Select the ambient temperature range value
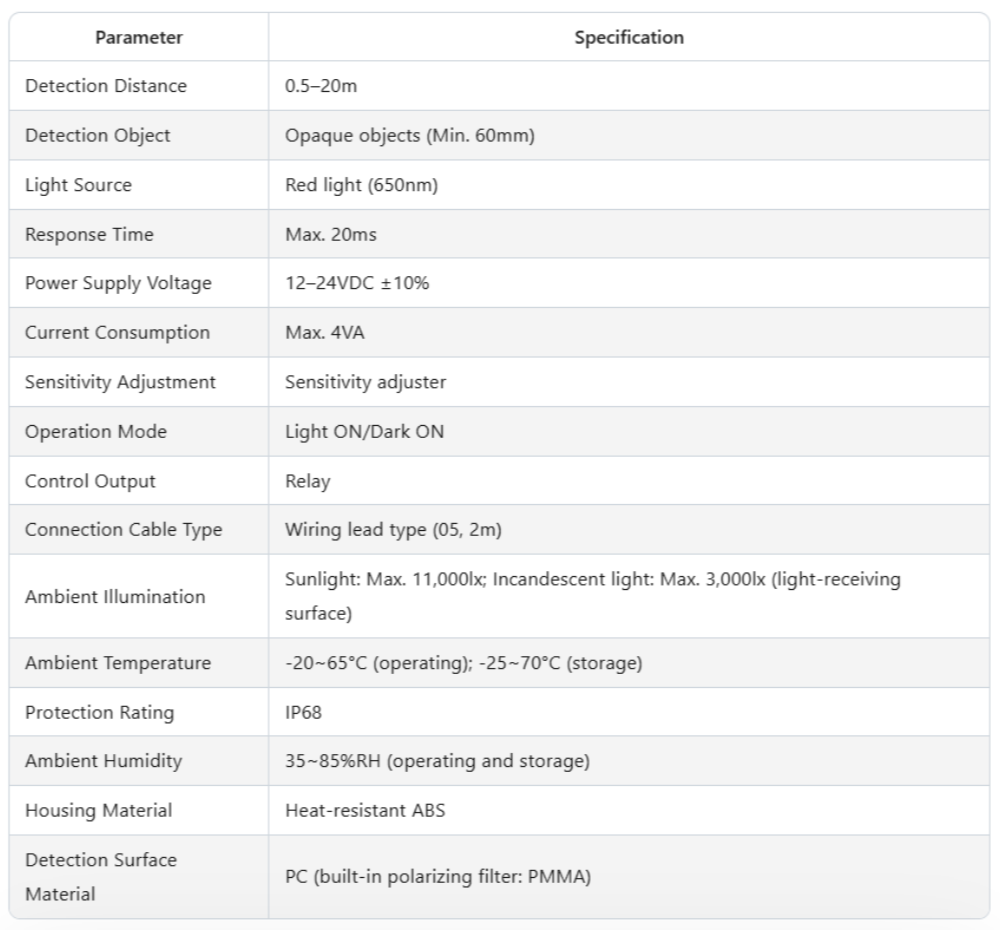Viewport: 1000px width, 930px height. click(x=463, y=663)
